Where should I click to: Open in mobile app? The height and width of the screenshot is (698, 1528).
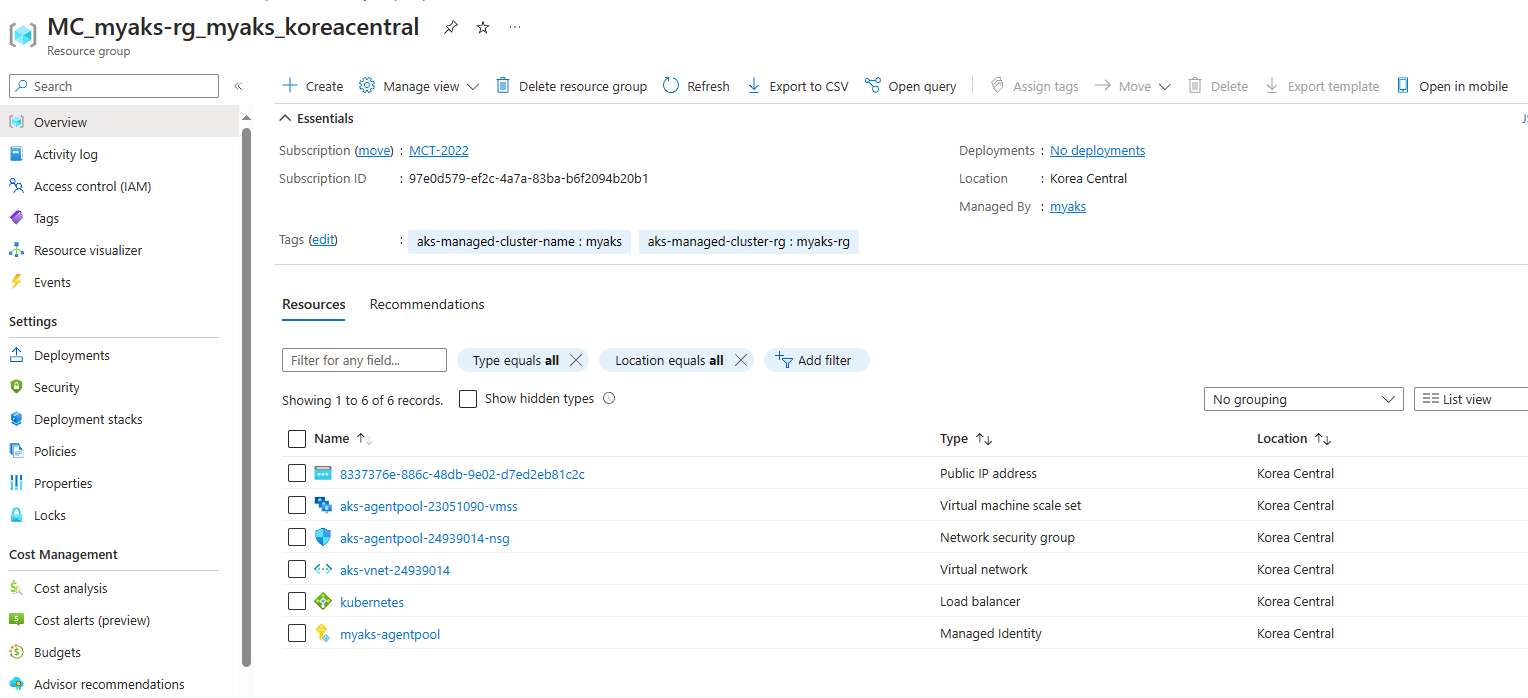pyautogui.click(x=1452, y=86)
